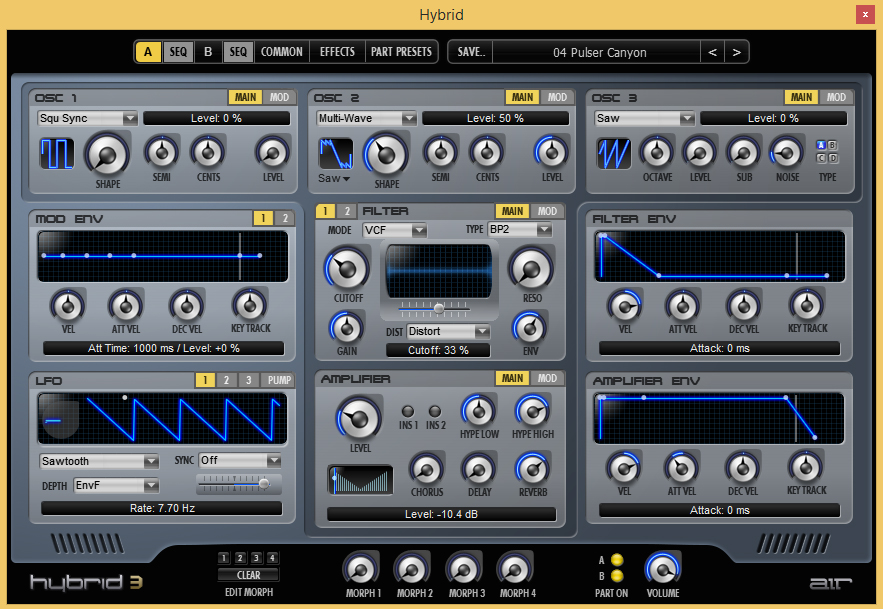This screenshot has width=883, height=609.
Task: Open the LFO waveform dropdown showing Sawtooth
Action: 99,461
